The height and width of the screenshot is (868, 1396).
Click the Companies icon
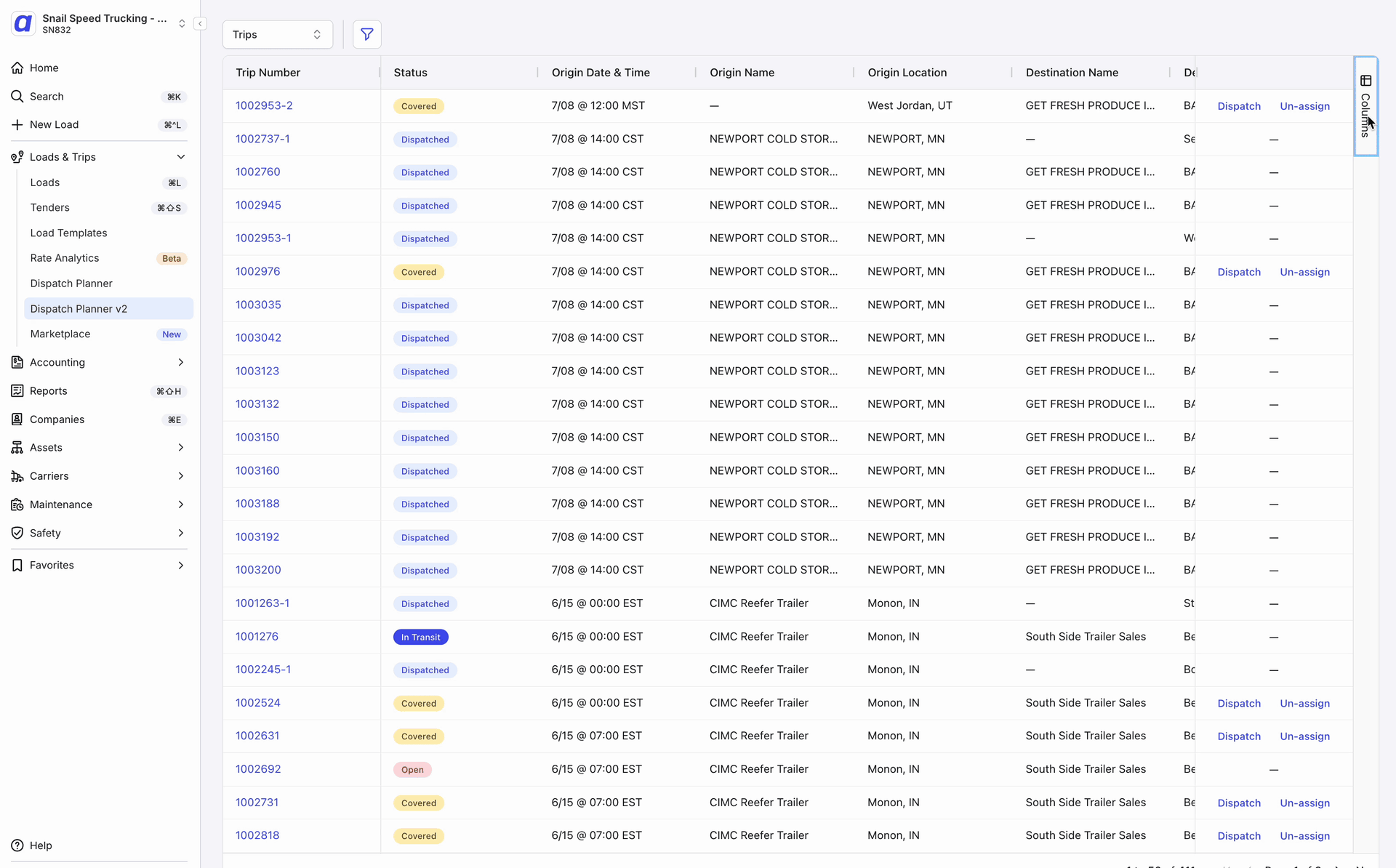tap(17, 419)
